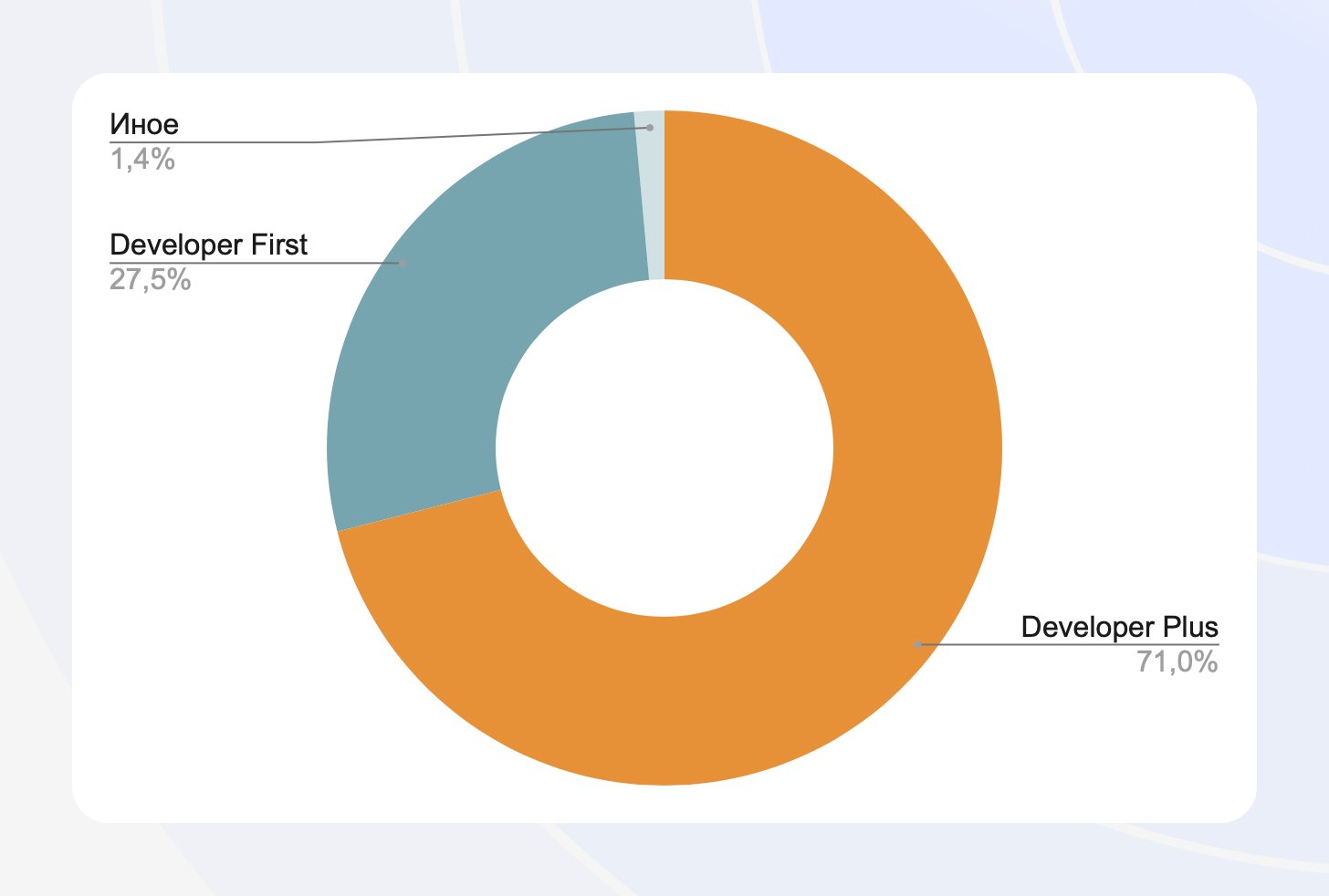Select the 'Developer Plus' label
The image size is (1329, 896).
[x=1119, y=627]
